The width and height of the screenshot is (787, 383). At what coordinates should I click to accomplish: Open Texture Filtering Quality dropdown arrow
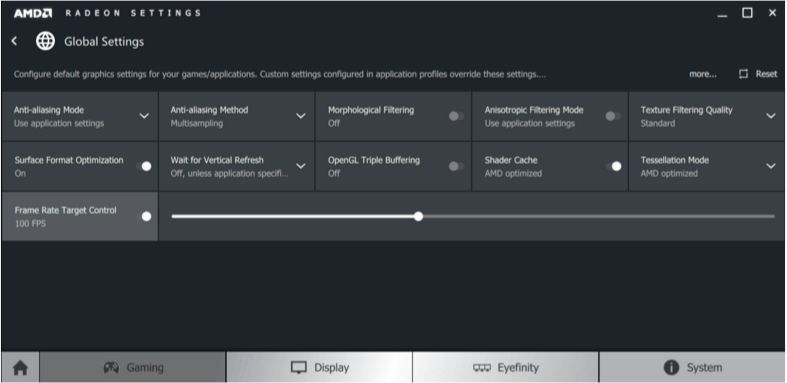point(771,116)
